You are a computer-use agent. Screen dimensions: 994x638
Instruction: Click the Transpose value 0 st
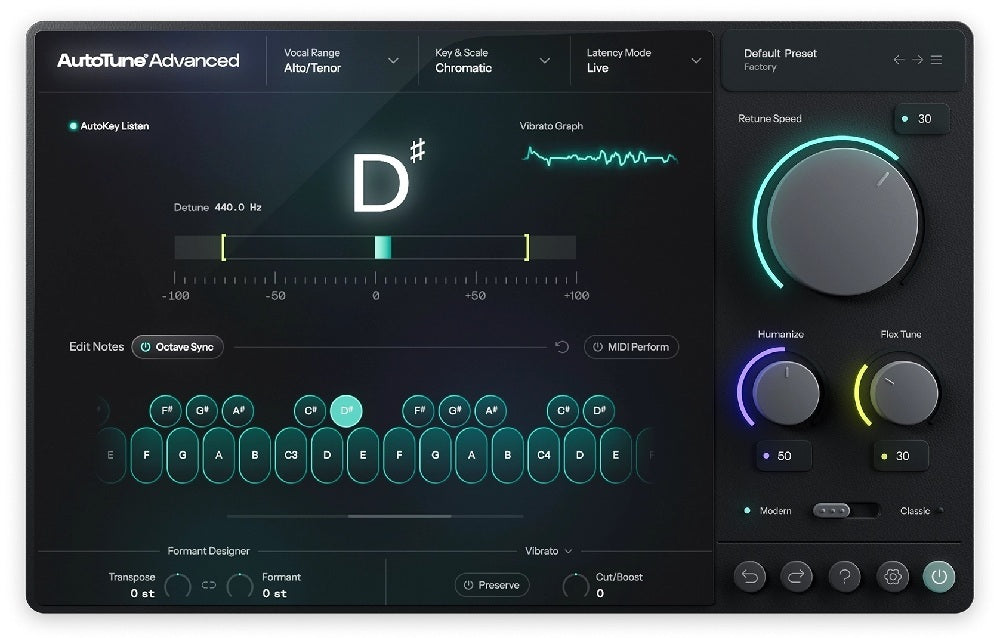point(143,594)
